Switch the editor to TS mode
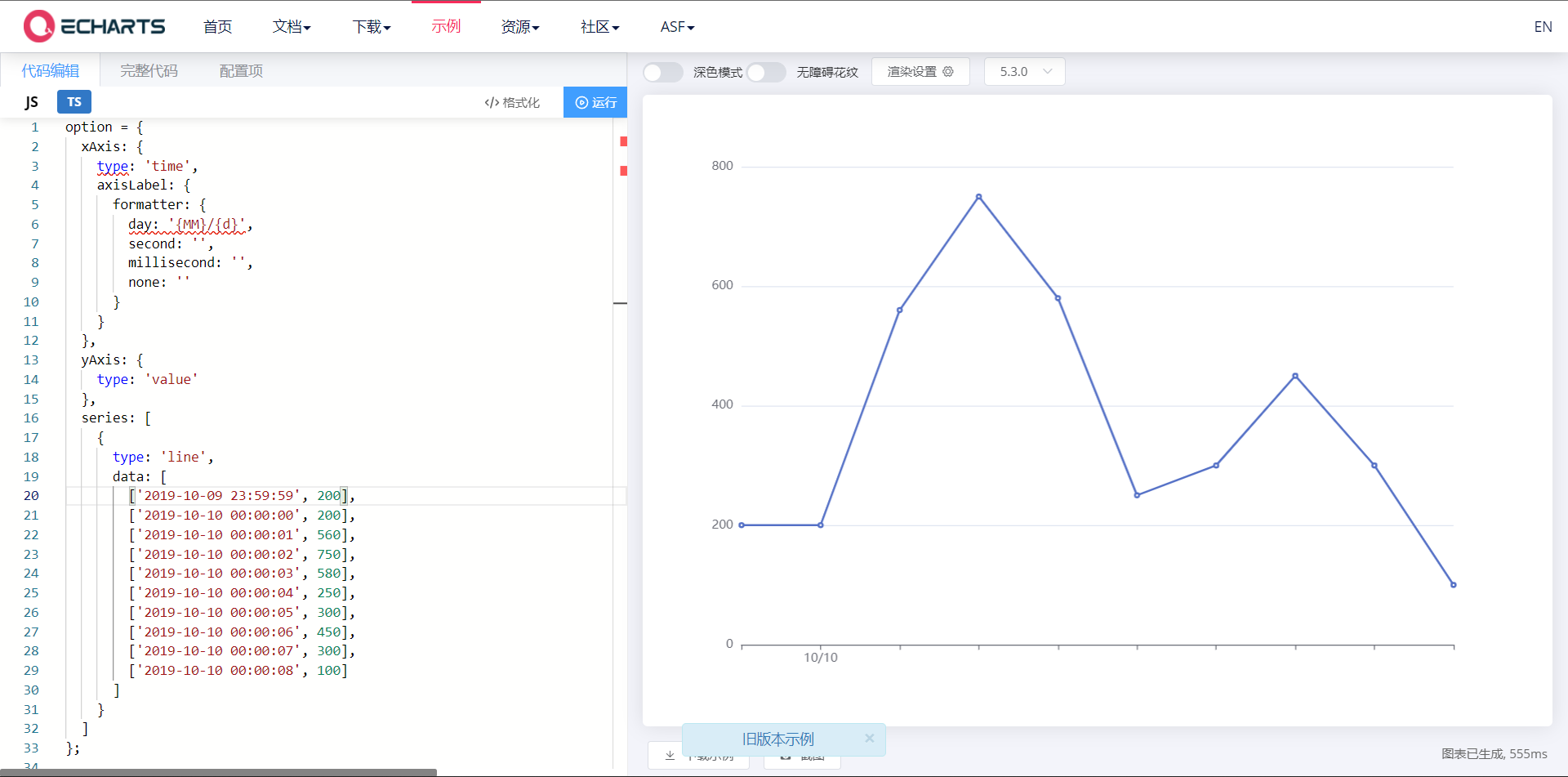1568x777 pixels. [x=74, y=101]
